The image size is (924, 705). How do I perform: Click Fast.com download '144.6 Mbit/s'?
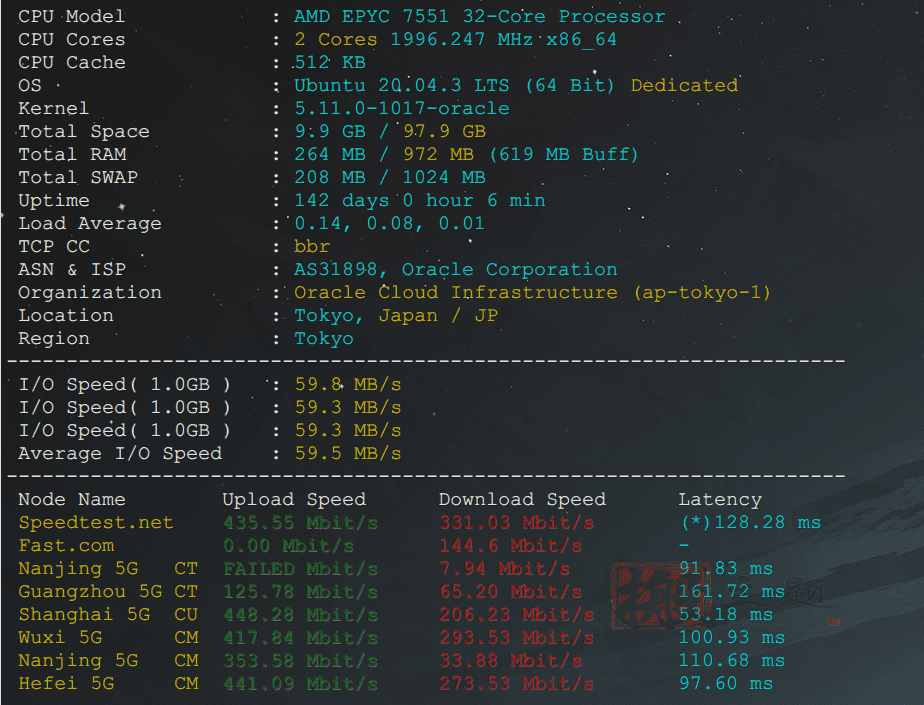coord(510,545)
